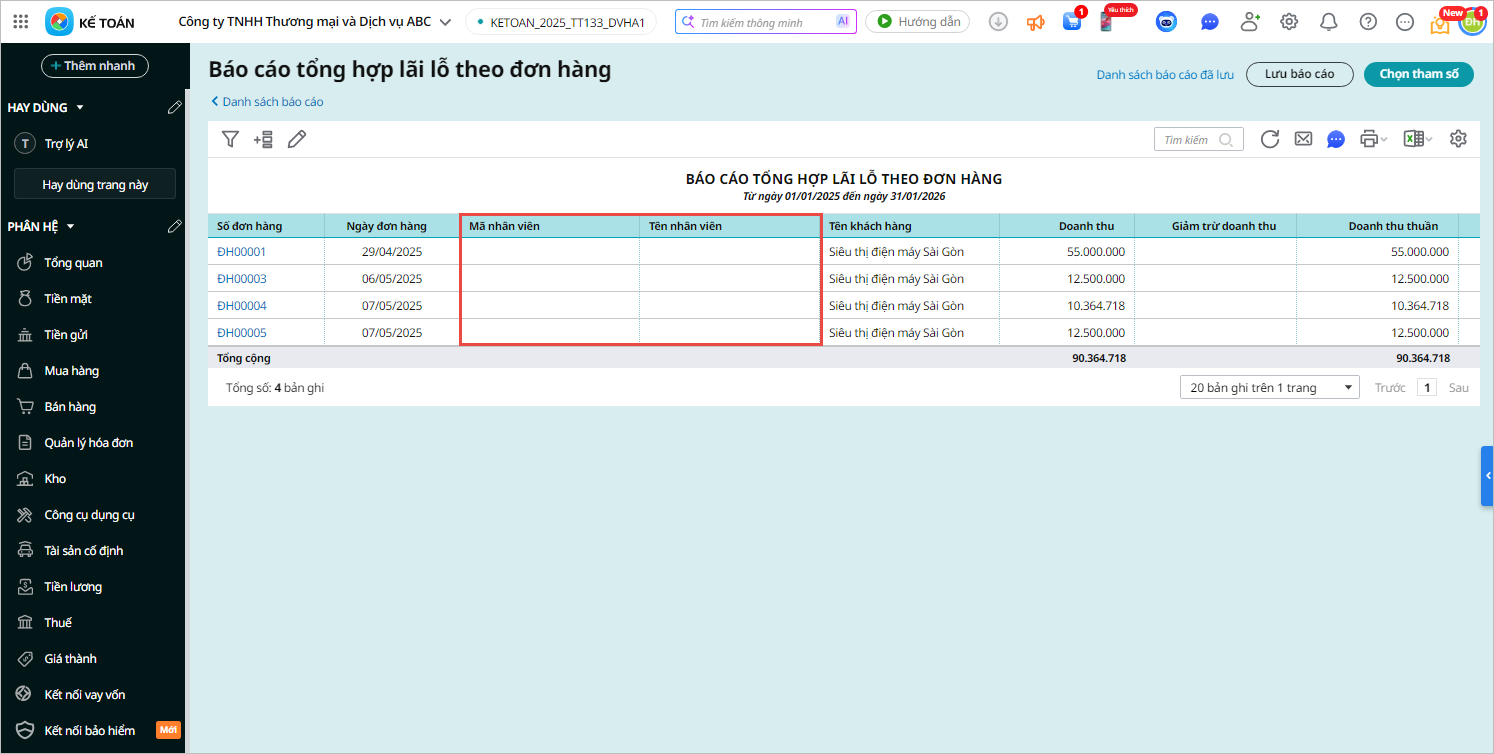Click the filter funnel icon in report toolbar
The height and width of the screenshot is (754, 1494).
pyautogui.click(x=230, y=140)
